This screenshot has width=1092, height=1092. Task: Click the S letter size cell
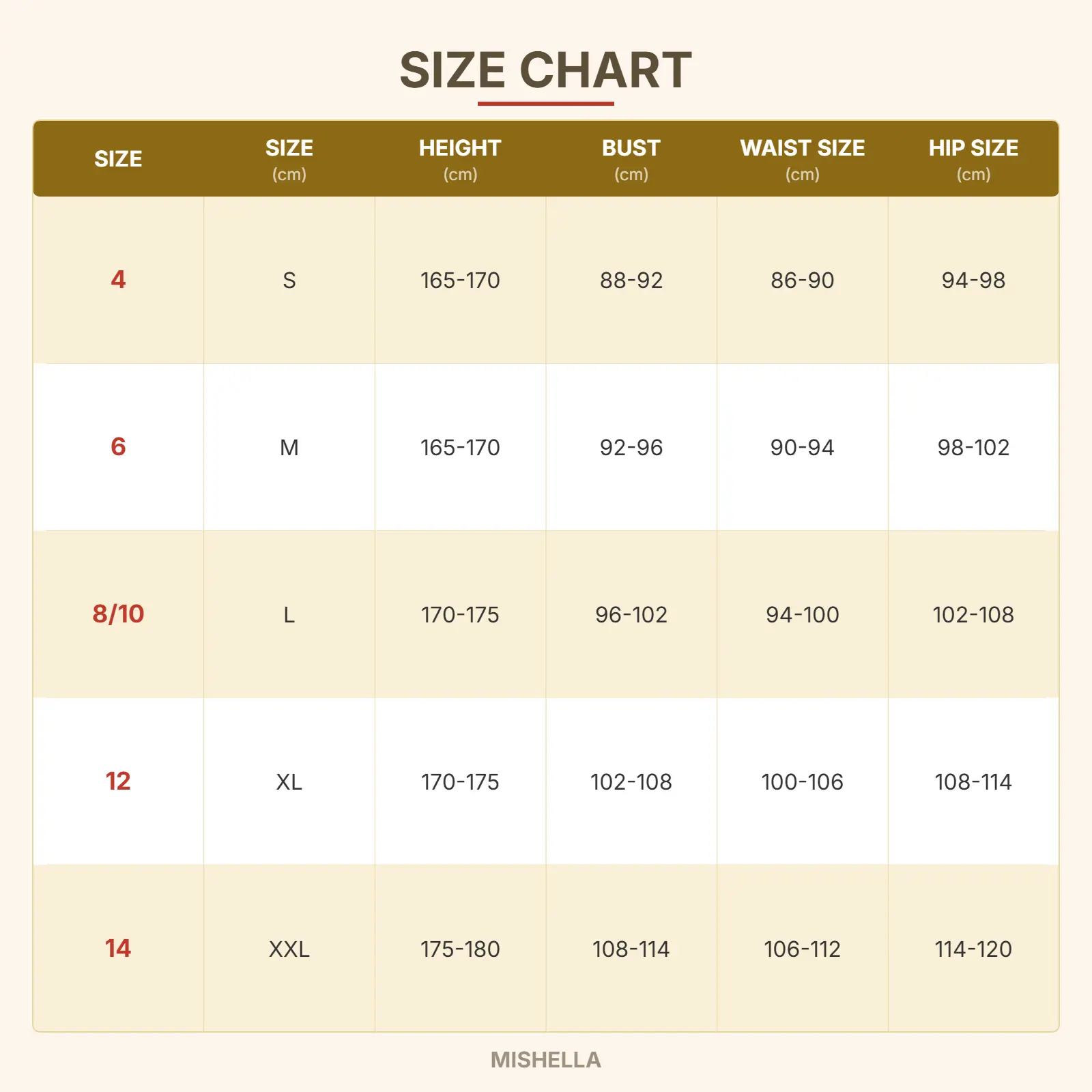(x=289, y=280)
